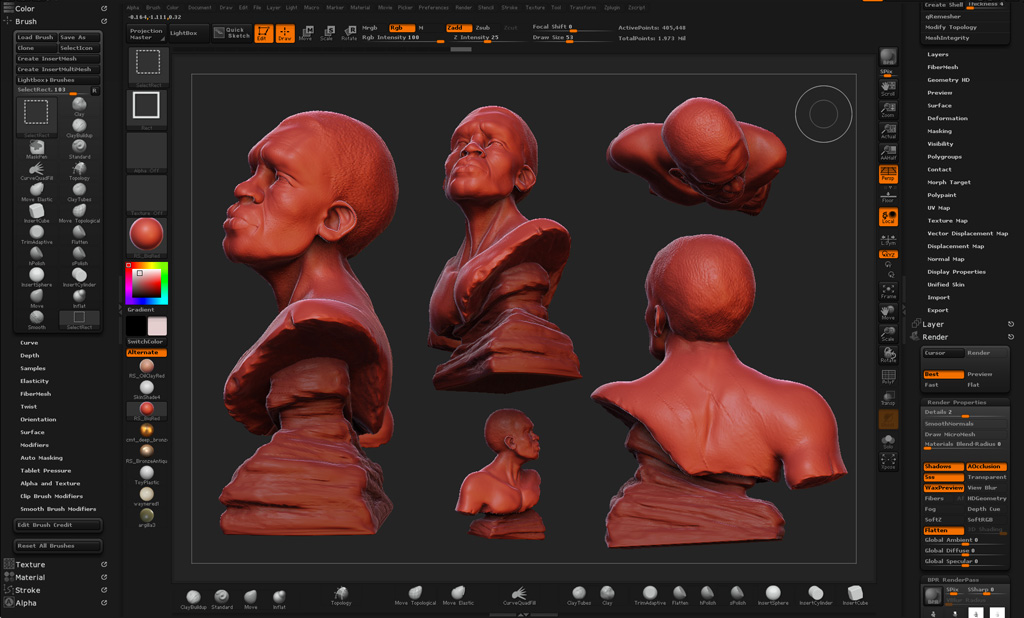Open the Preferences menu
1024x618 pixels.
433,7
